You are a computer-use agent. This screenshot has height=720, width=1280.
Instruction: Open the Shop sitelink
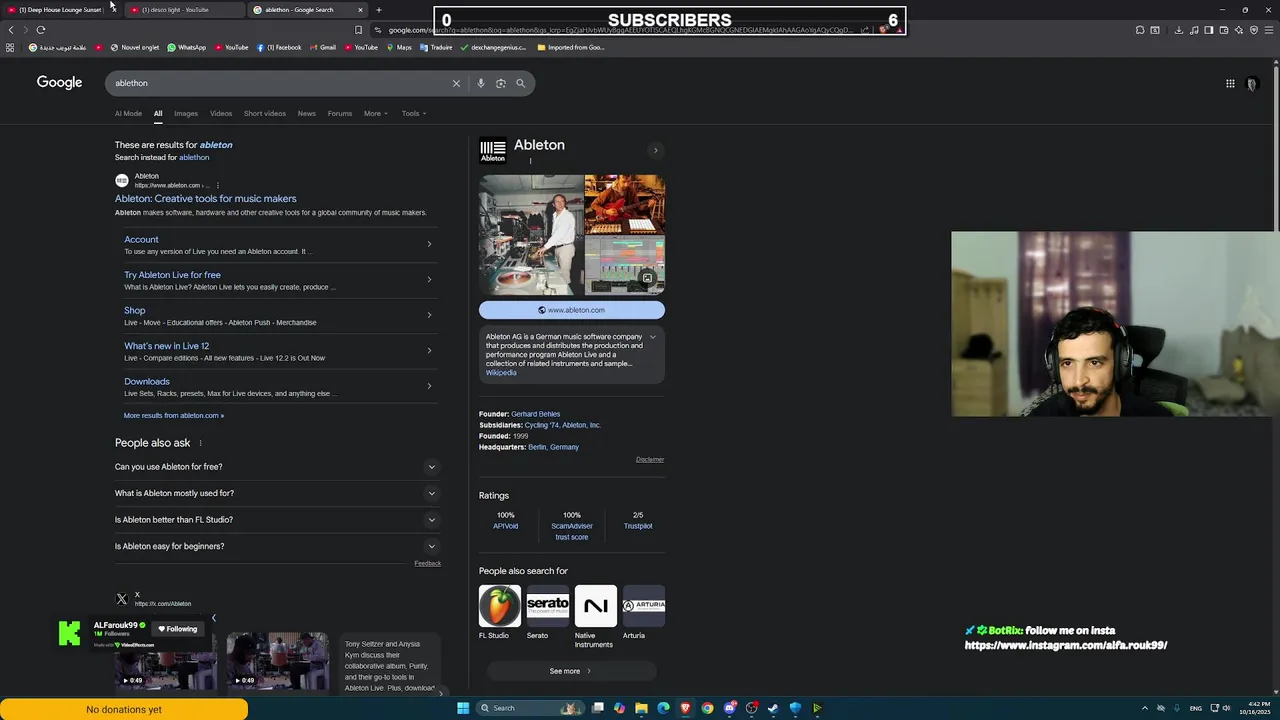click(134, 311)
